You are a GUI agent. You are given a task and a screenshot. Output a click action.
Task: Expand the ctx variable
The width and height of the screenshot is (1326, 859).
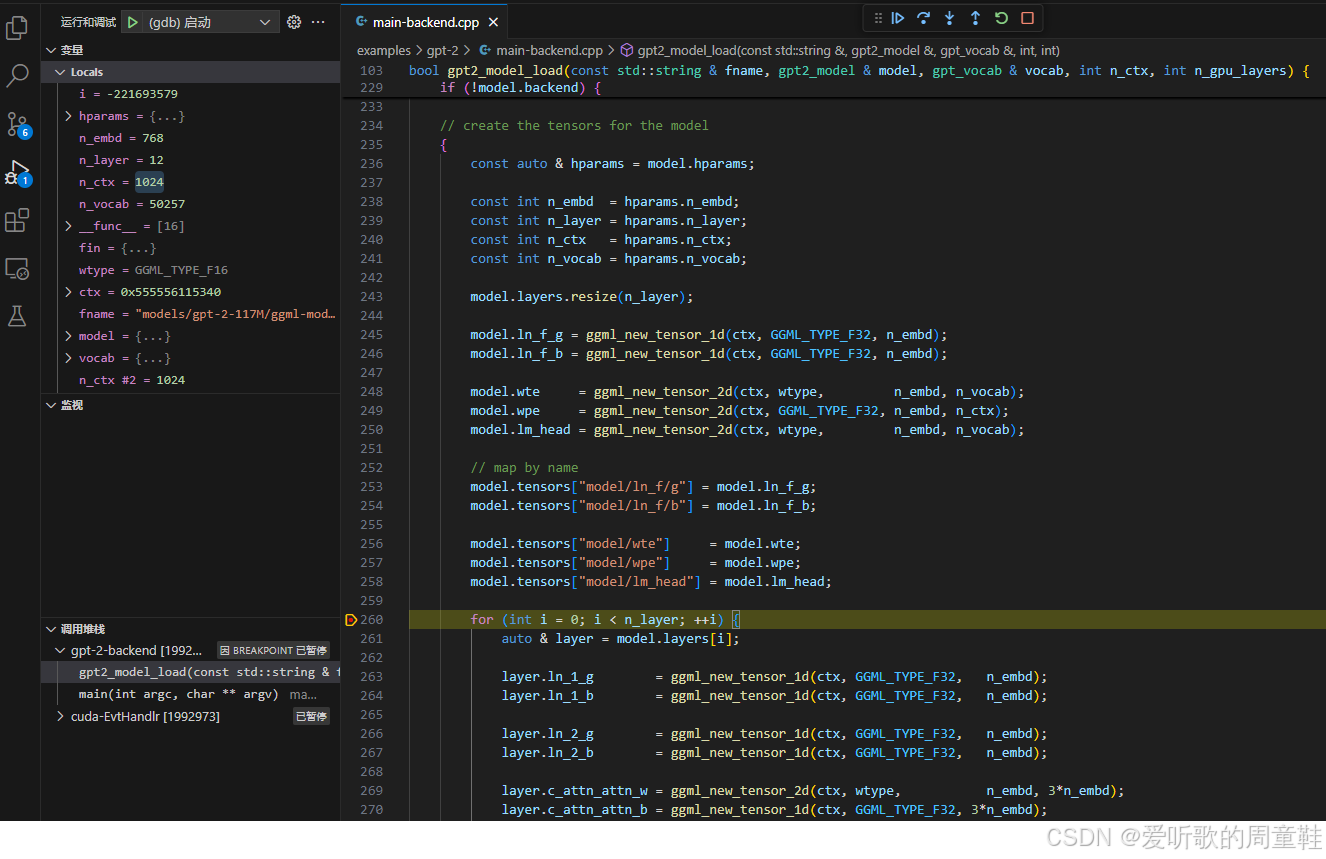(x=68, y=292)
